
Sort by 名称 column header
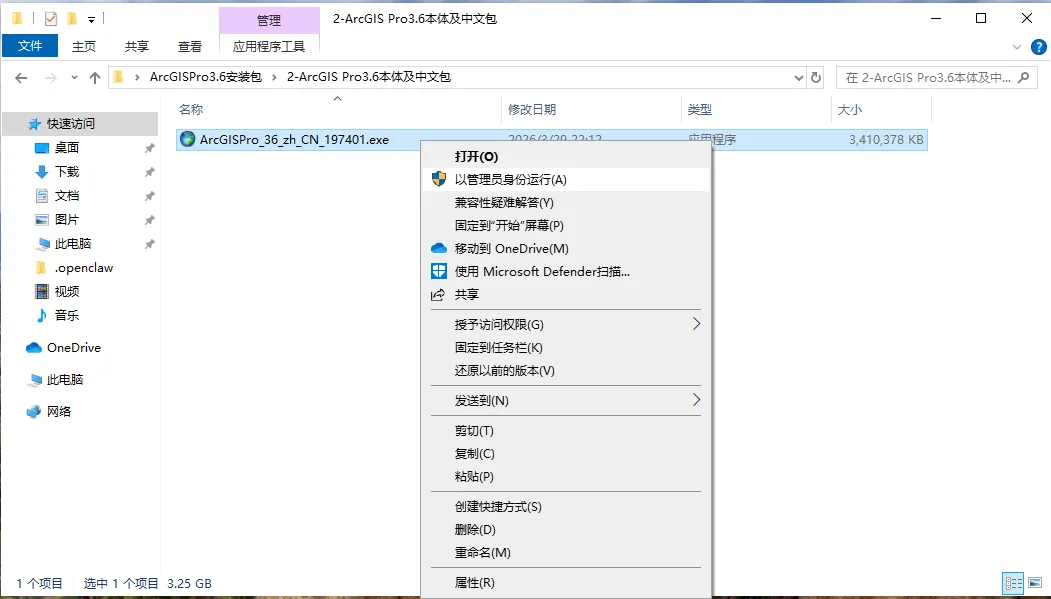[338, 109]
